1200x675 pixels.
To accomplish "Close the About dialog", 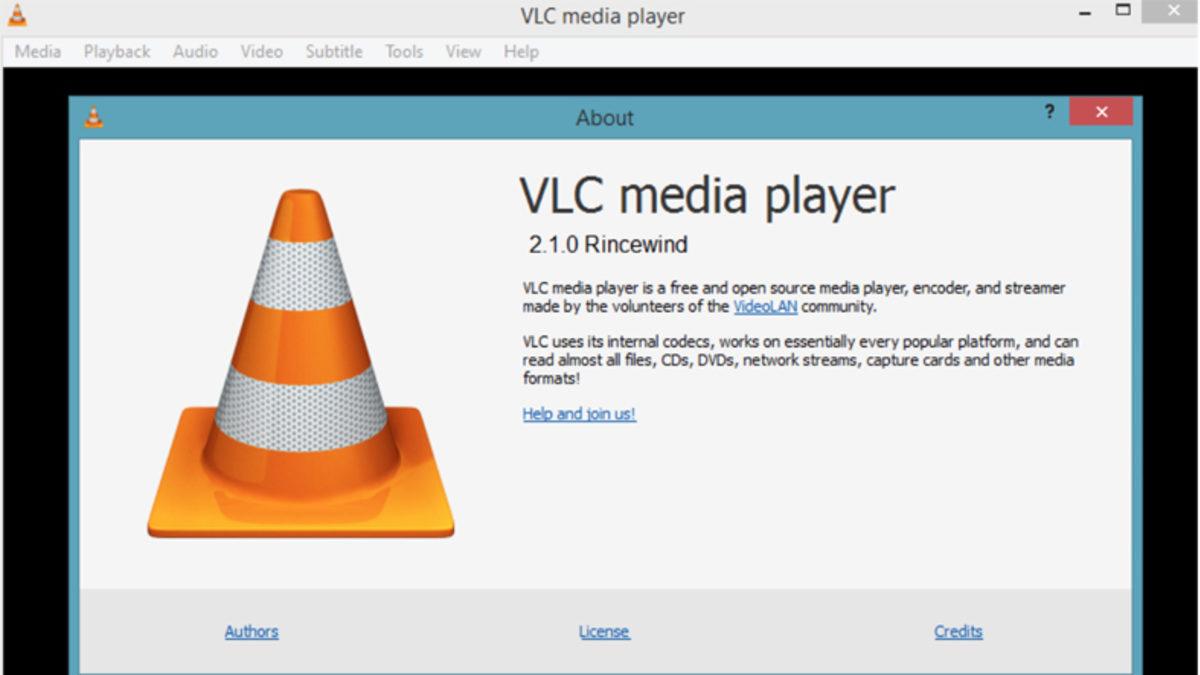I will click(1101, 112).
